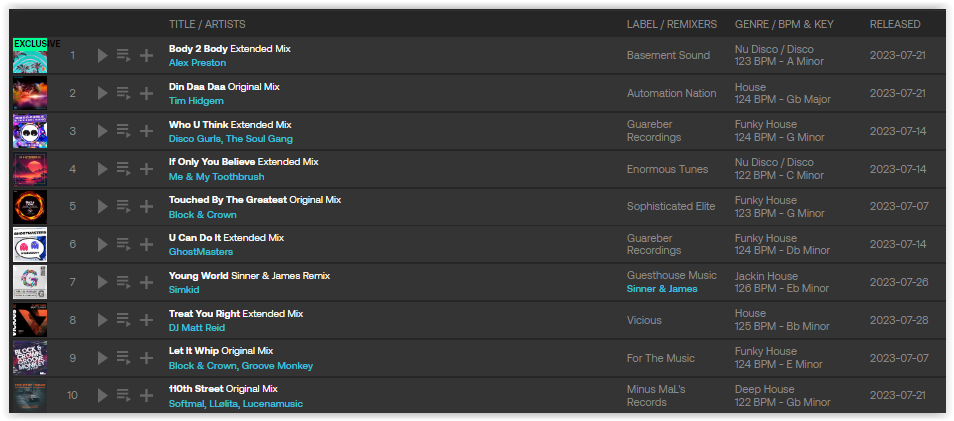The height and width of the screenshot is (421, 954).
Task: Add Let It Whip to playlist
Action: (x=147, y=358)
